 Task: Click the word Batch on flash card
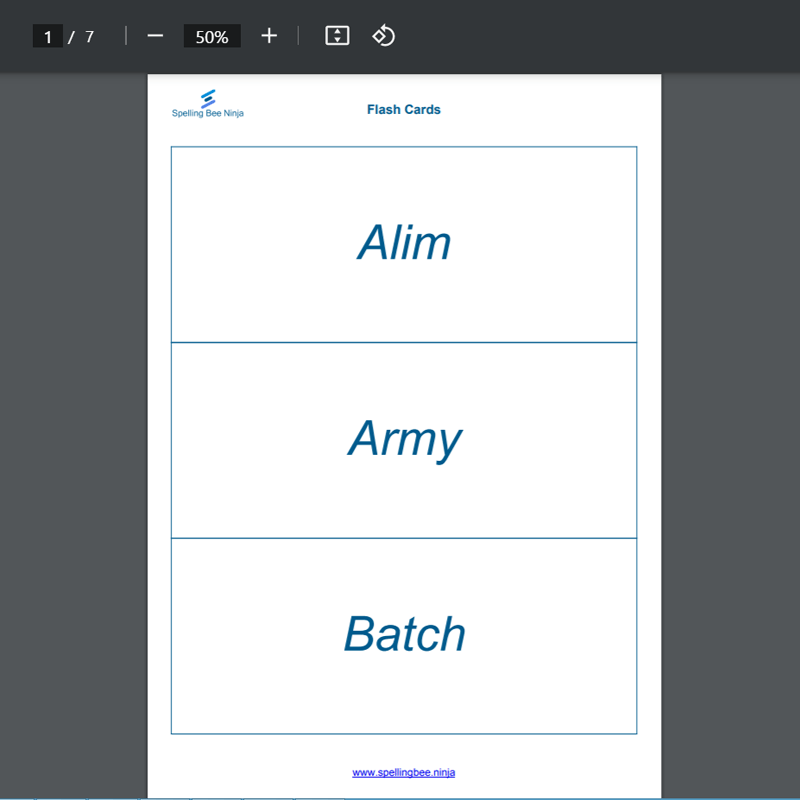[405, 634]
